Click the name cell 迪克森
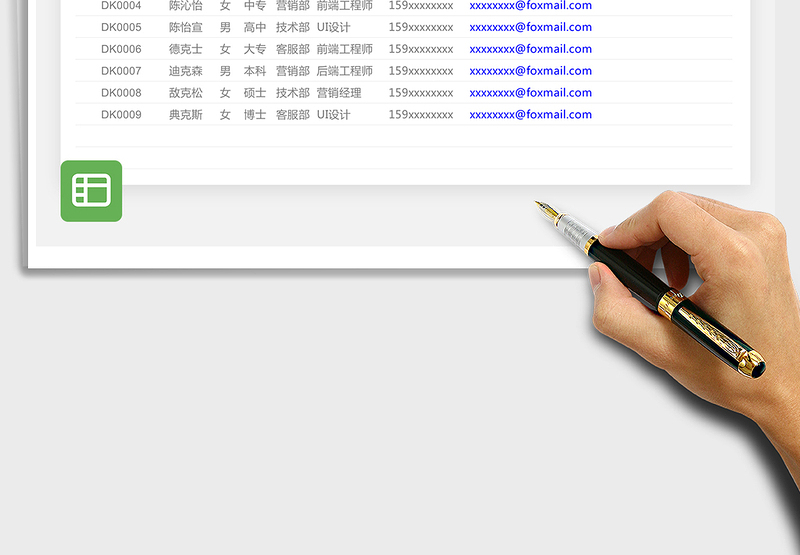The image size is (800, 555). [186, 71]
